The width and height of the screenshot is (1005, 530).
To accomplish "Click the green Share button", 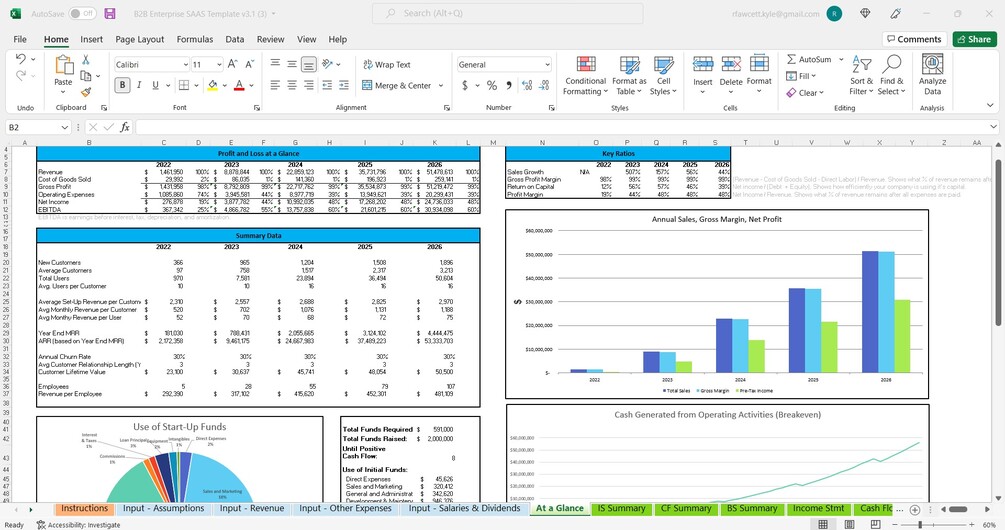I will 974,39.
